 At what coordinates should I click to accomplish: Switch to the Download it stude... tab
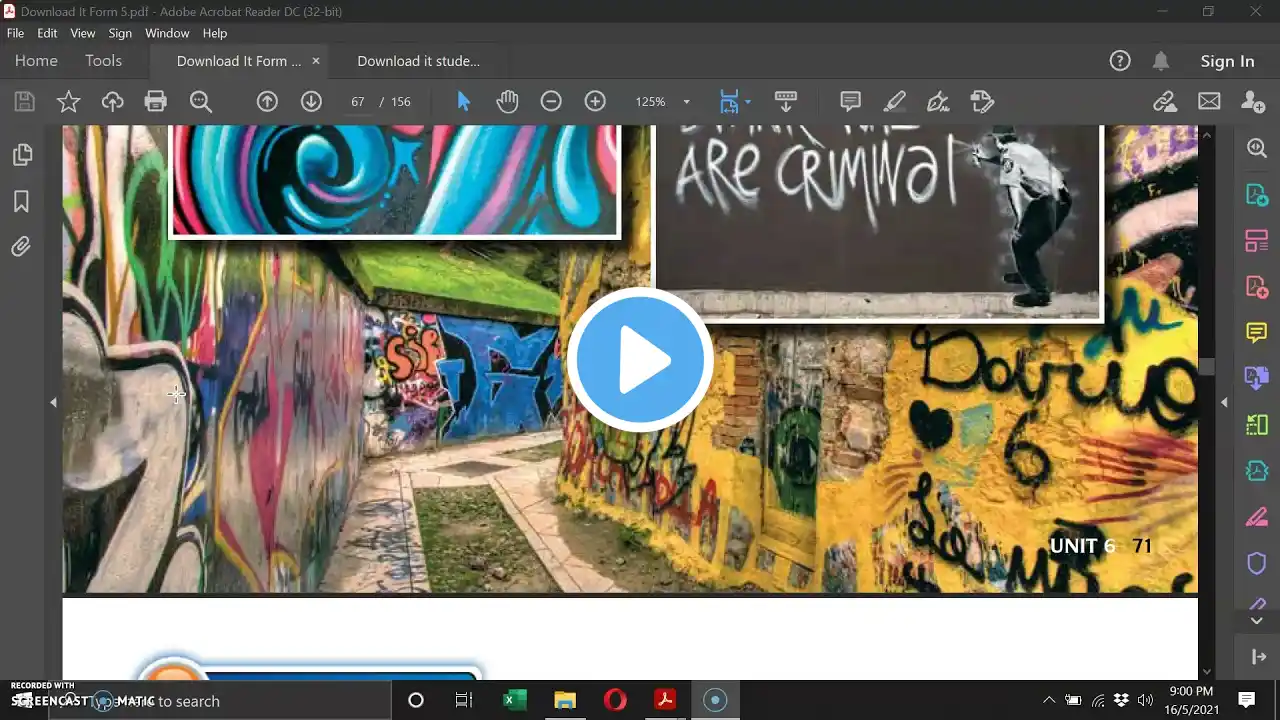pos(418,61)
